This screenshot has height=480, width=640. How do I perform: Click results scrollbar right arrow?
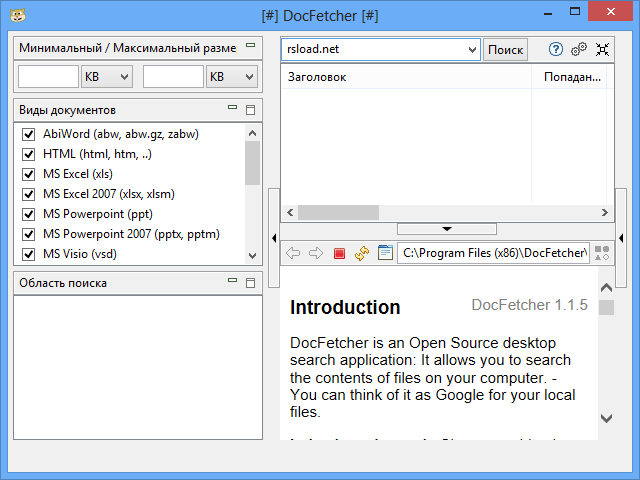pos(604,213)
